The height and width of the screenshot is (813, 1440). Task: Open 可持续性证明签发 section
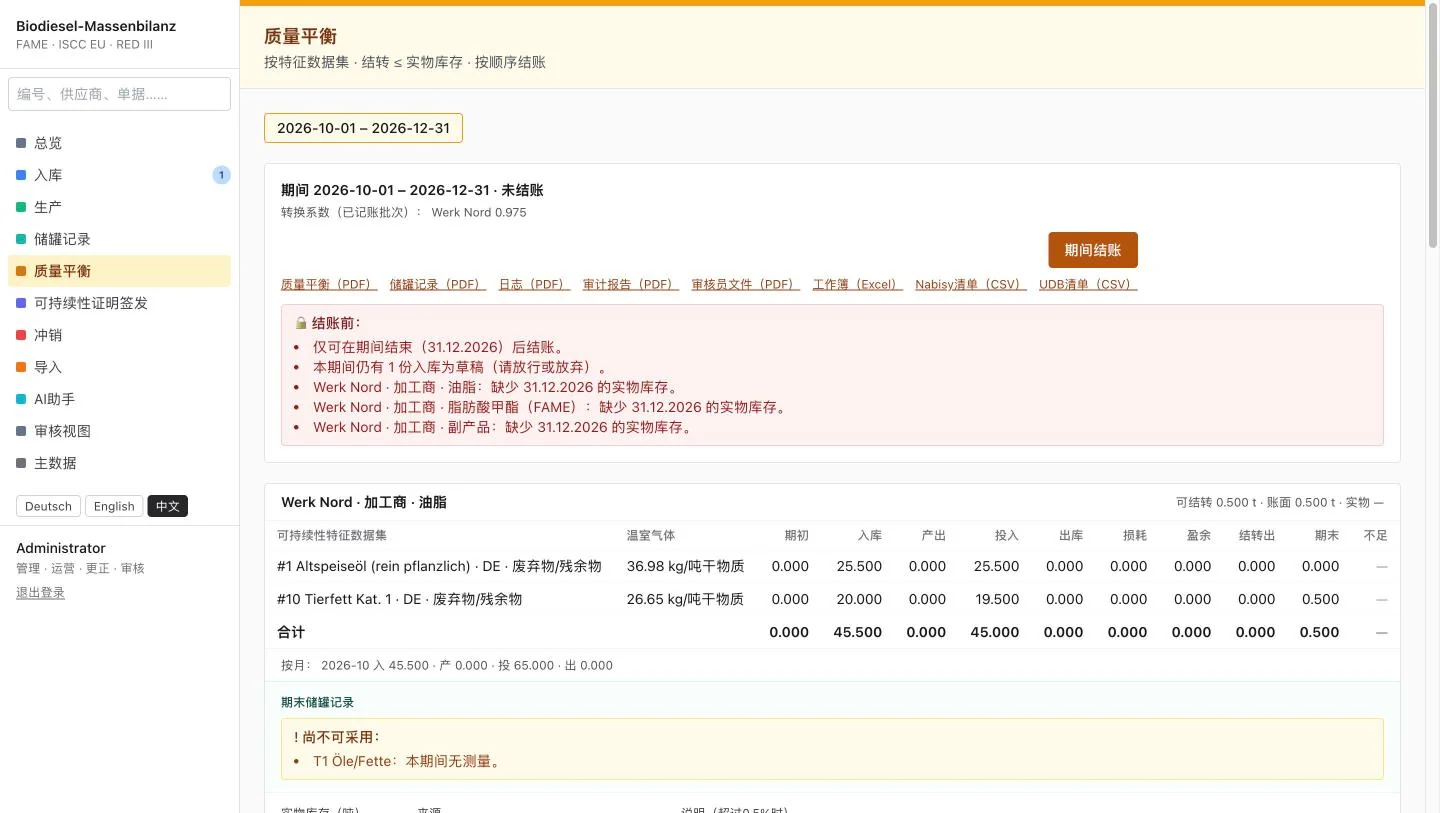point(119,303)
